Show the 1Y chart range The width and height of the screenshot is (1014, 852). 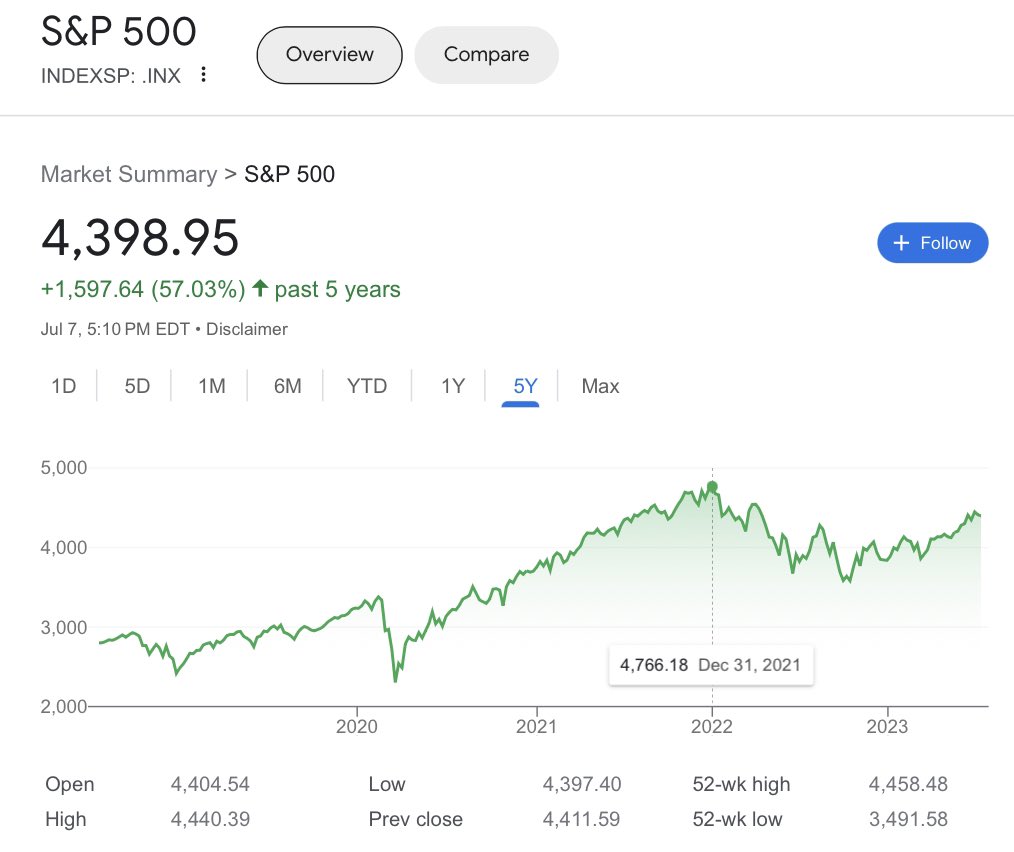[x=453, y=386]
